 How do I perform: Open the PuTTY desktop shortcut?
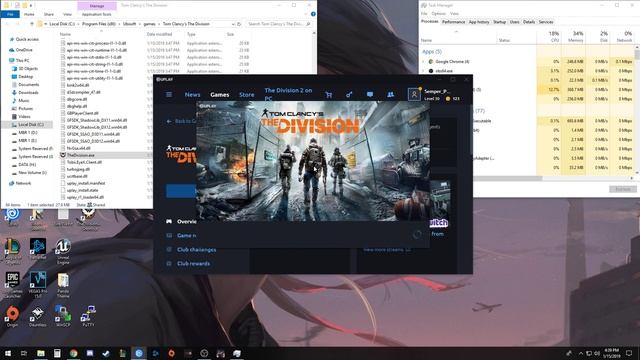(x=88, y=317)
